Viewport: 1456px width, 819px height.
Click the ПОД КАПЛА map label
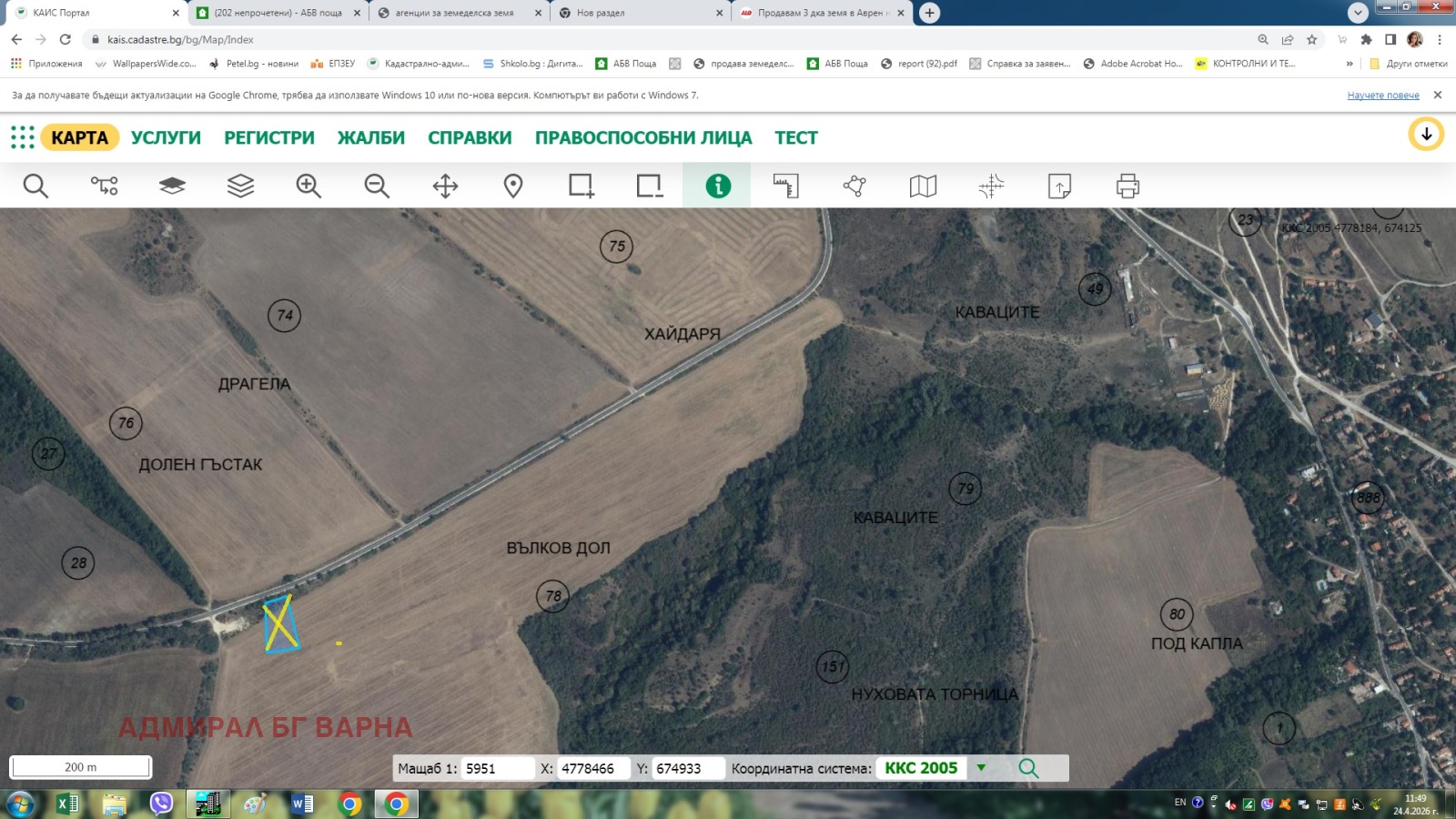pyautogui.click(x=1197, y=643)
